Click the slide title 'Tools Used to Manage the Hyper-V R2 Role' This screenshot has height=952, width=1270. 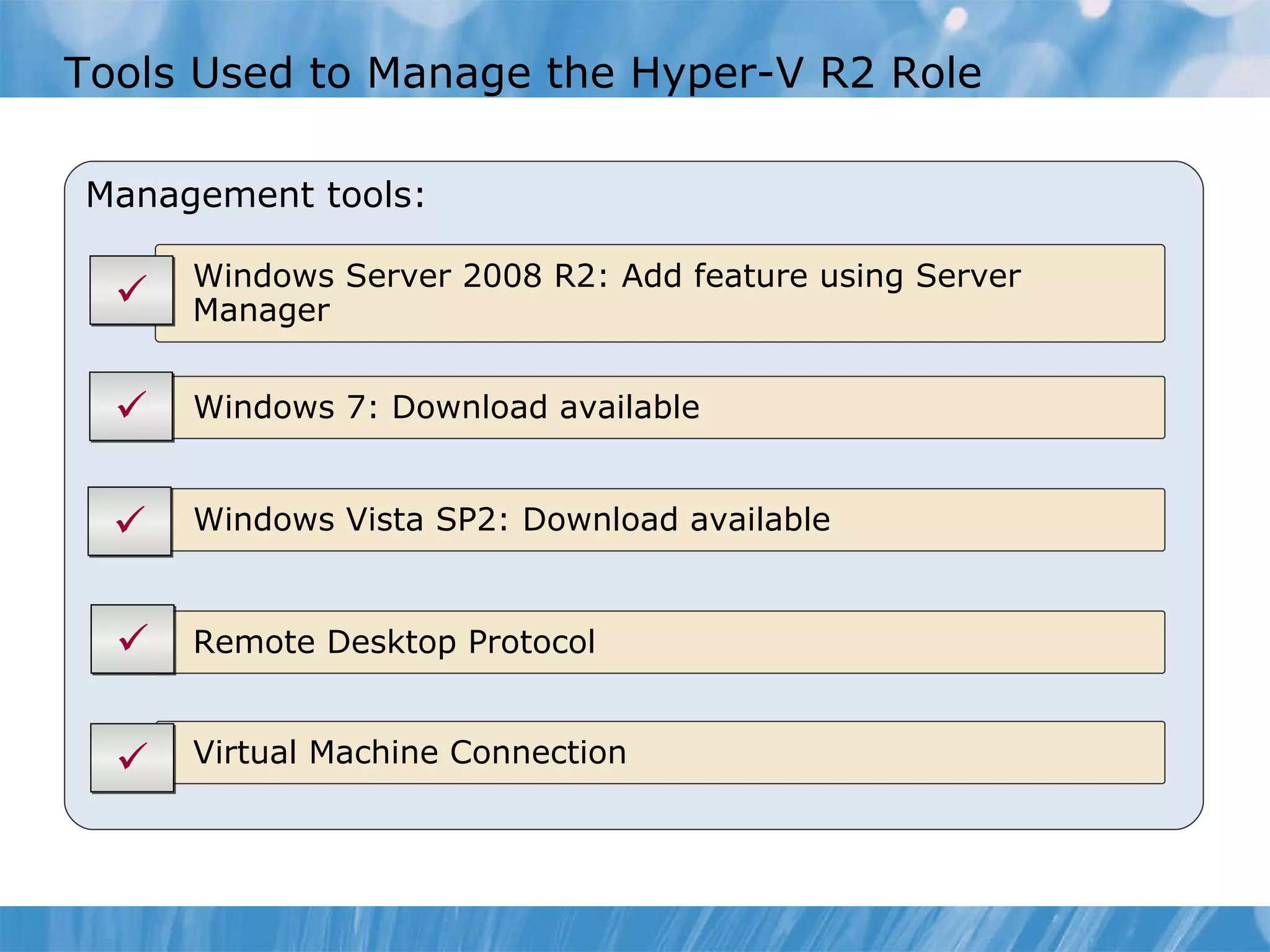(x=523, y=73)
